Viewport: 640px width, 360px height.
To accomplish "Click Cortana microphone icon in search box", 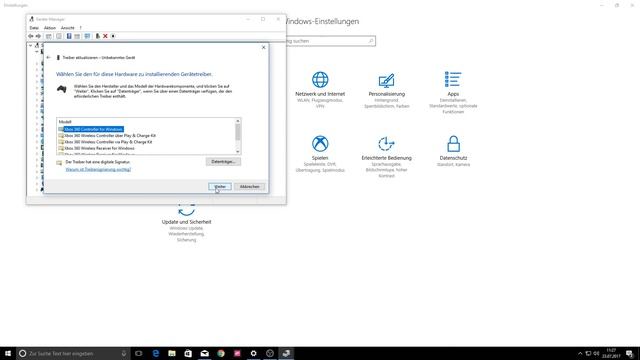I will click(124, 353).
